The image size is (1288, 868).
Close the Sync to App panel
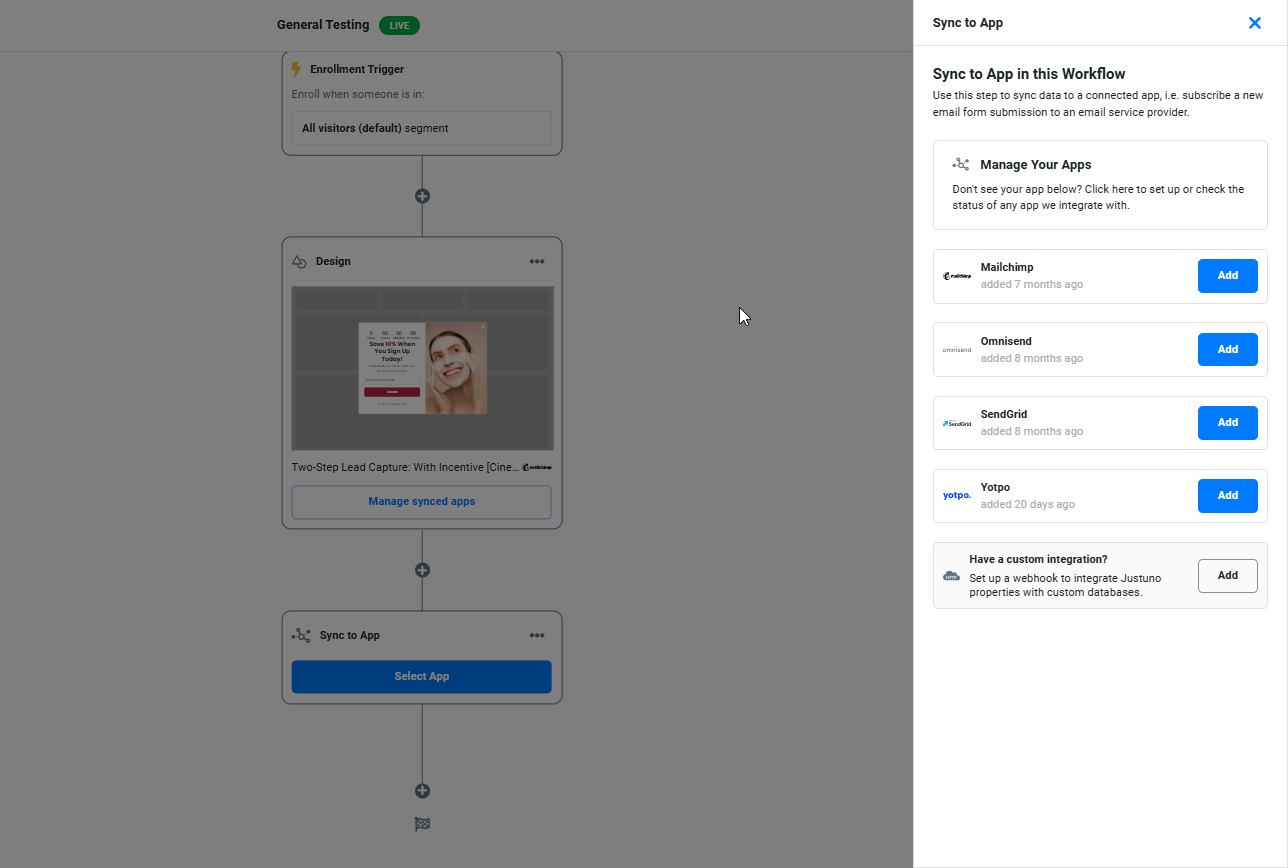pyautogui.click(x=1254, y=23)
